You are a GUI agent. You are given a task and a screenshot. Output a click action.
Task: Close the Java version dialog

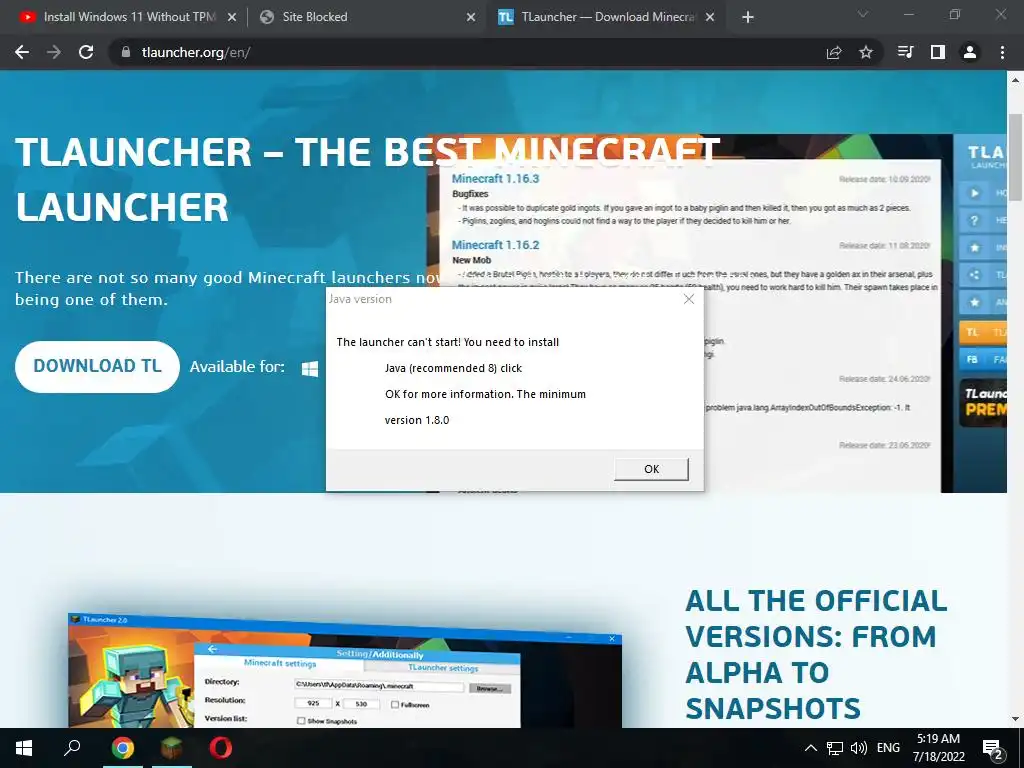point(688,299)
